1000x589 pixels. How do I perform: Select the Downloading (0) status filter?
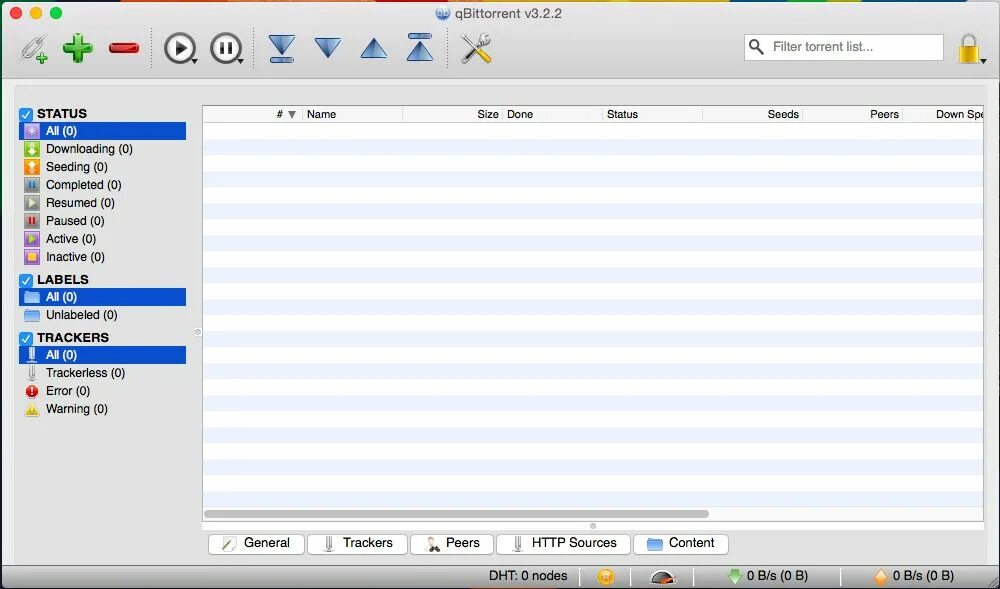pyautogui.click(x=103, y=149)
